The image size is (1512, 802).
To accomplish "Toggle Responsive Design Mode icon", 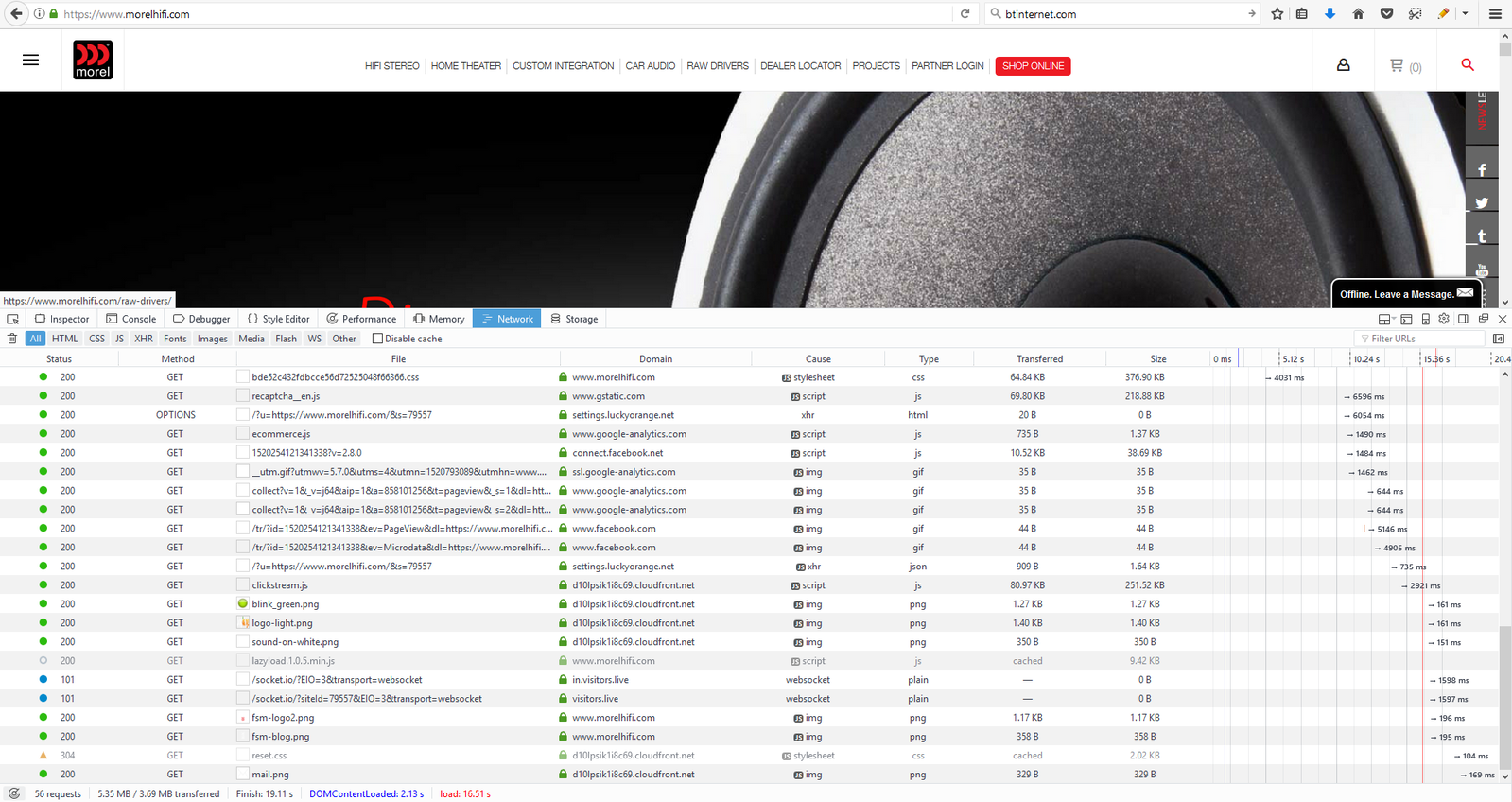I will 1425,319.
